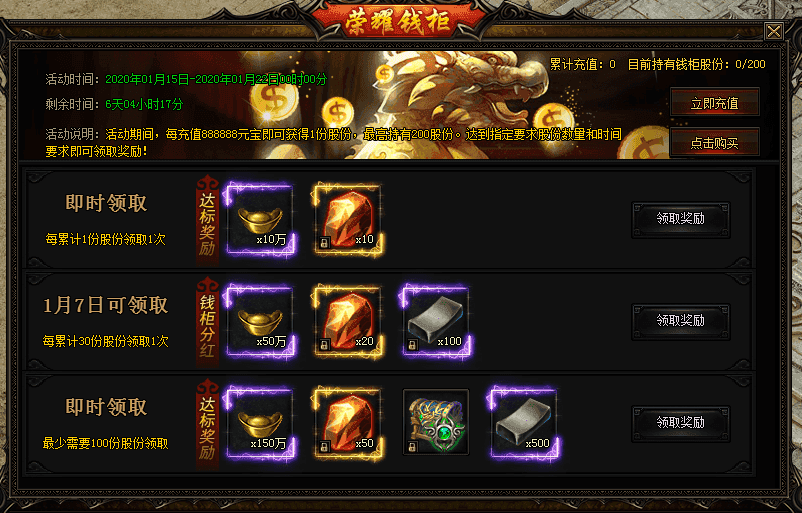This screenshot has width=802, height=513.
Task: Claim reward for the 1-share row
Action: tap(681, 219)
